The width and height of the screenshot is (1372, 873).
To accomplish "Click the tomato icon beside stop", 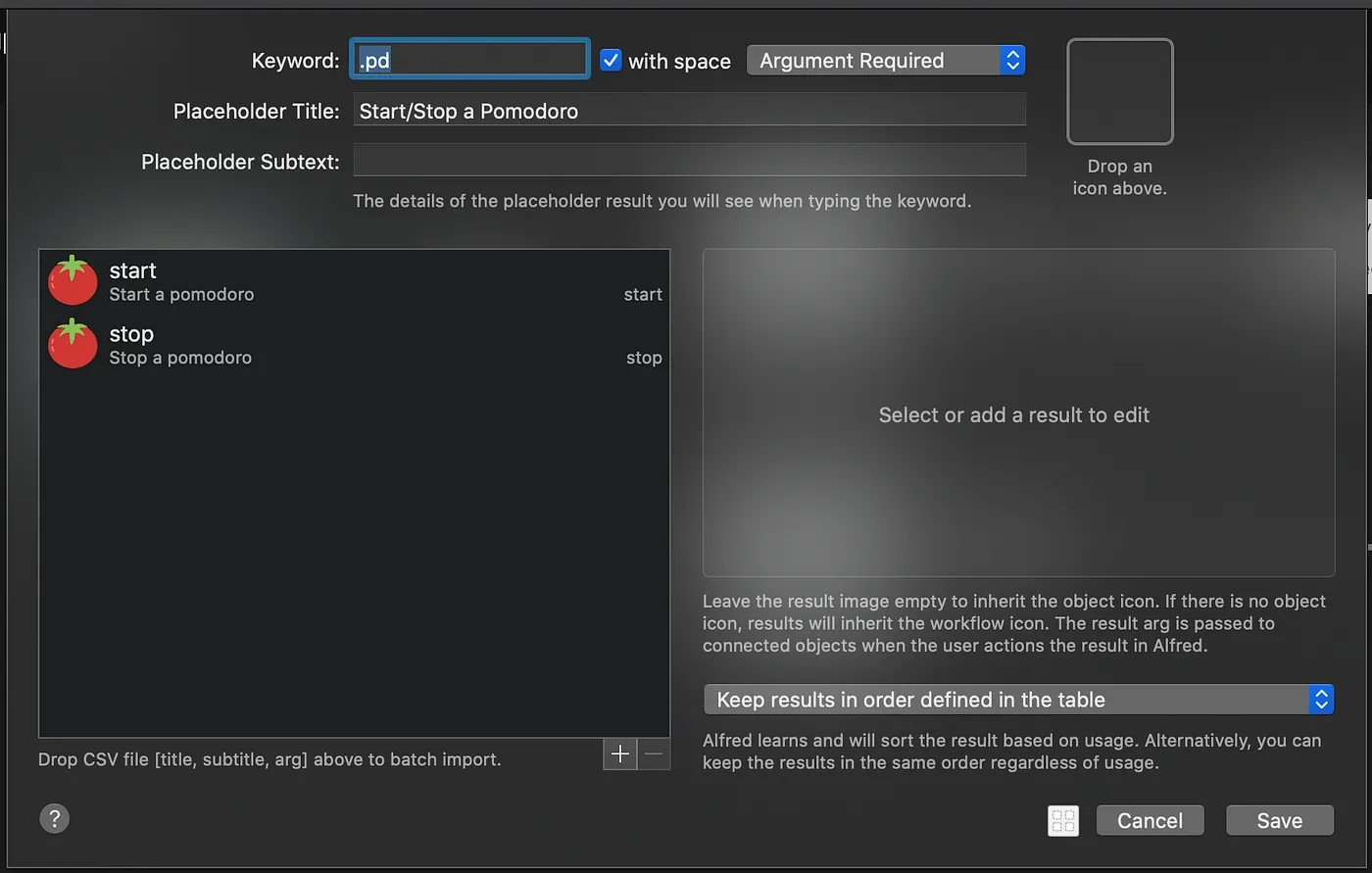I will point(73,345).
